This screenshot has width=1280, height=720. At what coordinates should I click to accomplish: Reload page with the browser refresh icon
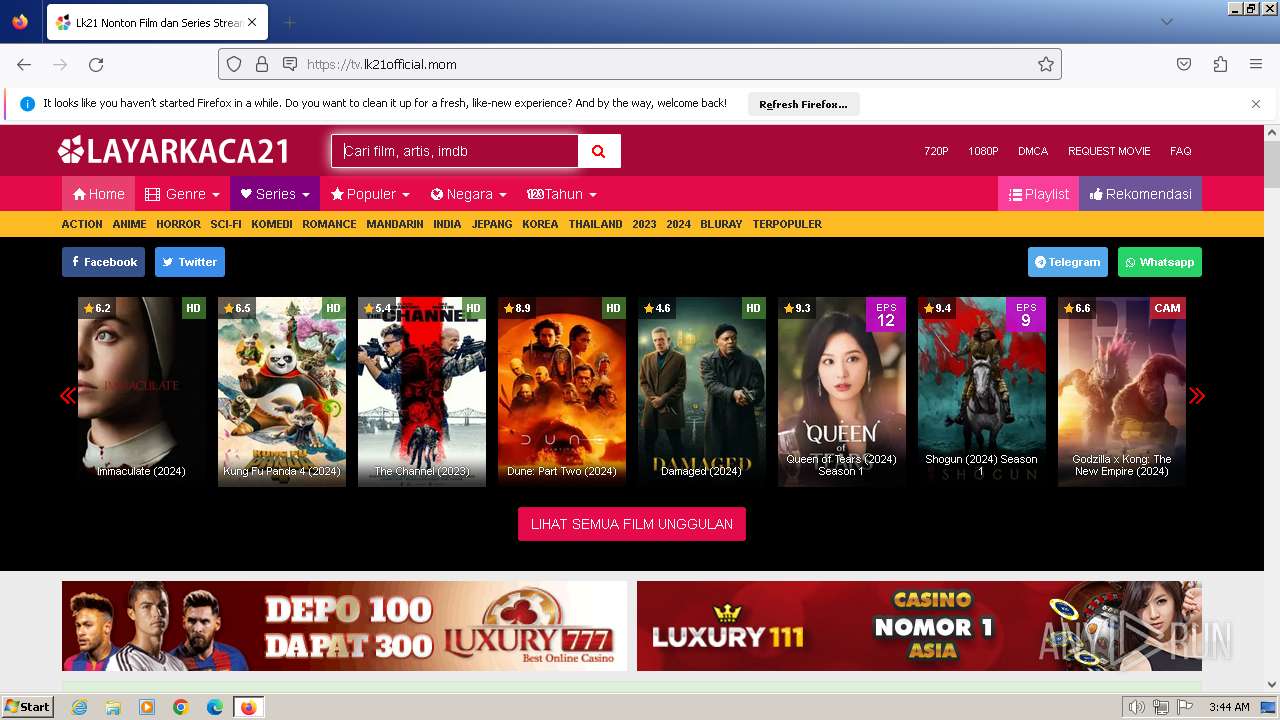point(96,64)
